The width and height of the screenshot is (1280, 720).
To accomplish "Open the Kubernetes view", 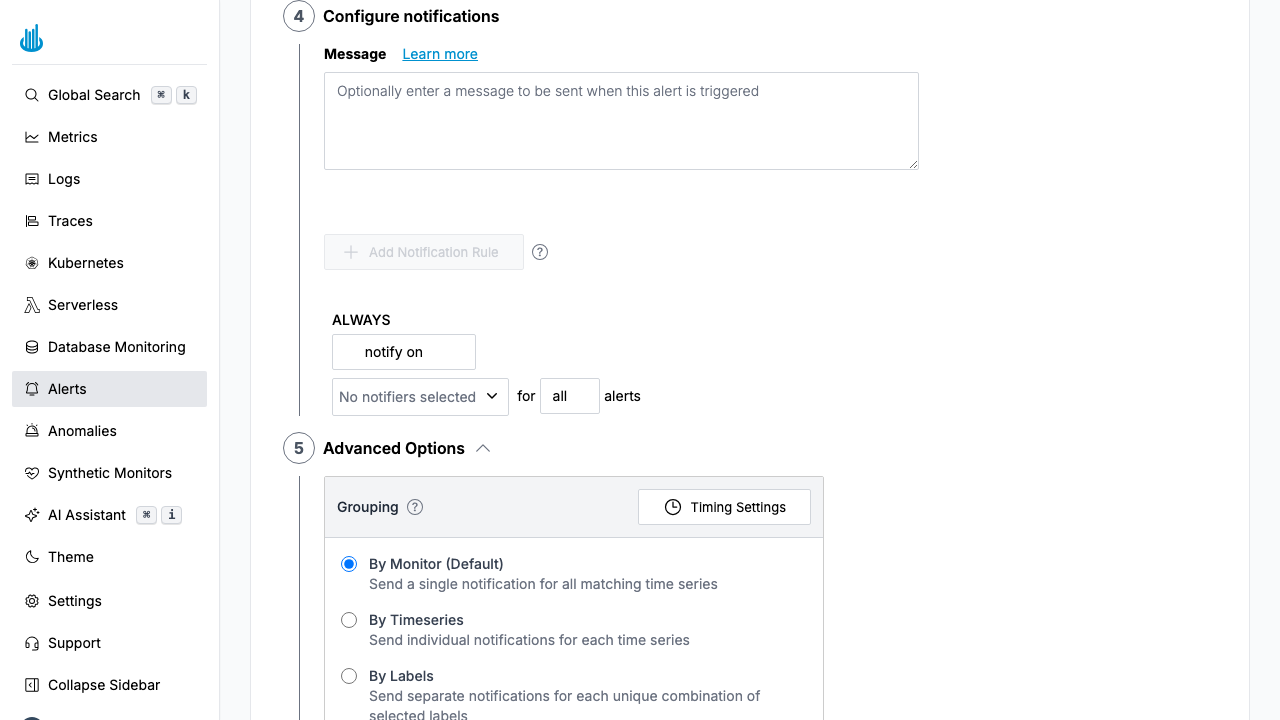I will point(83,263).
